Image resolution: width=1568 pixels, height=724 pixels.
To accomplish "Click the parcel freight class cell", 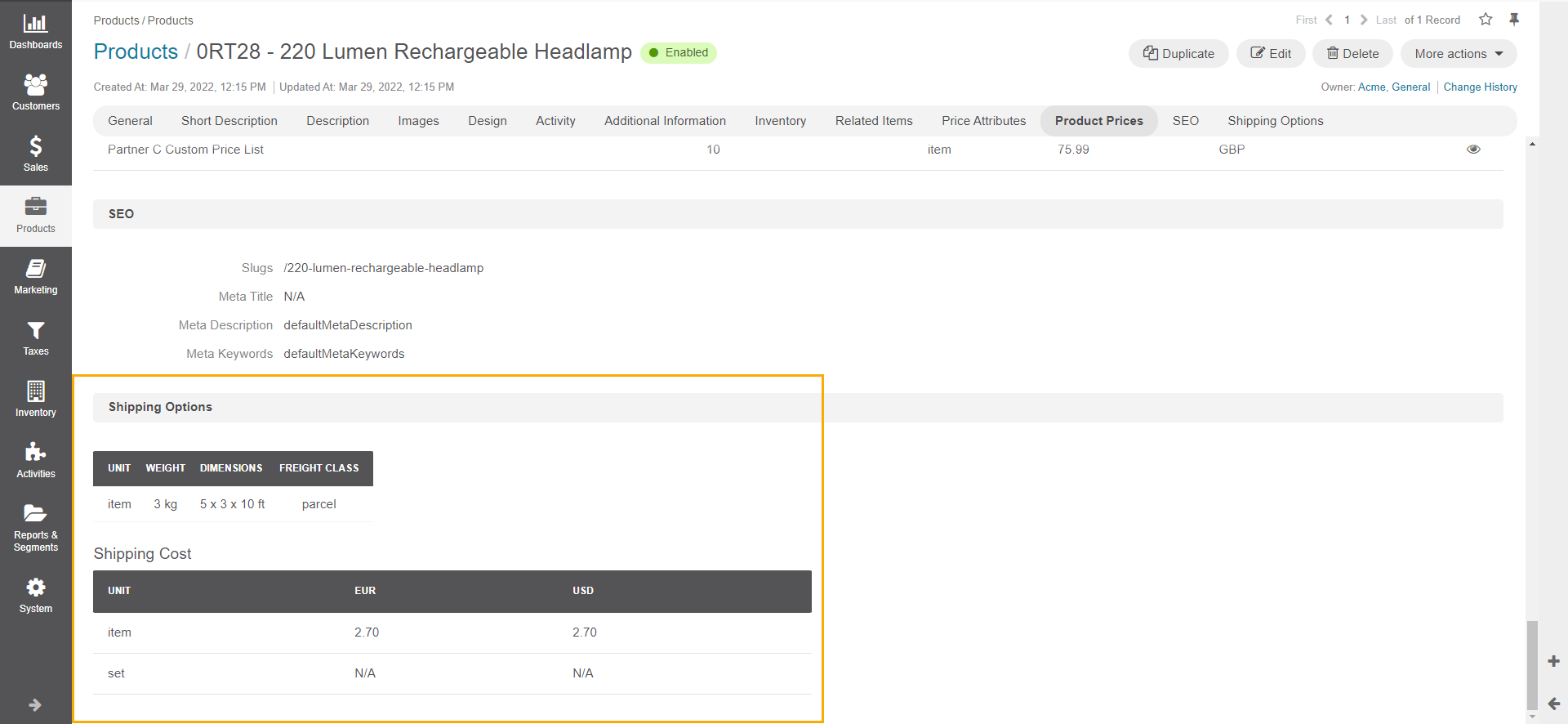I will coord(319,504).
